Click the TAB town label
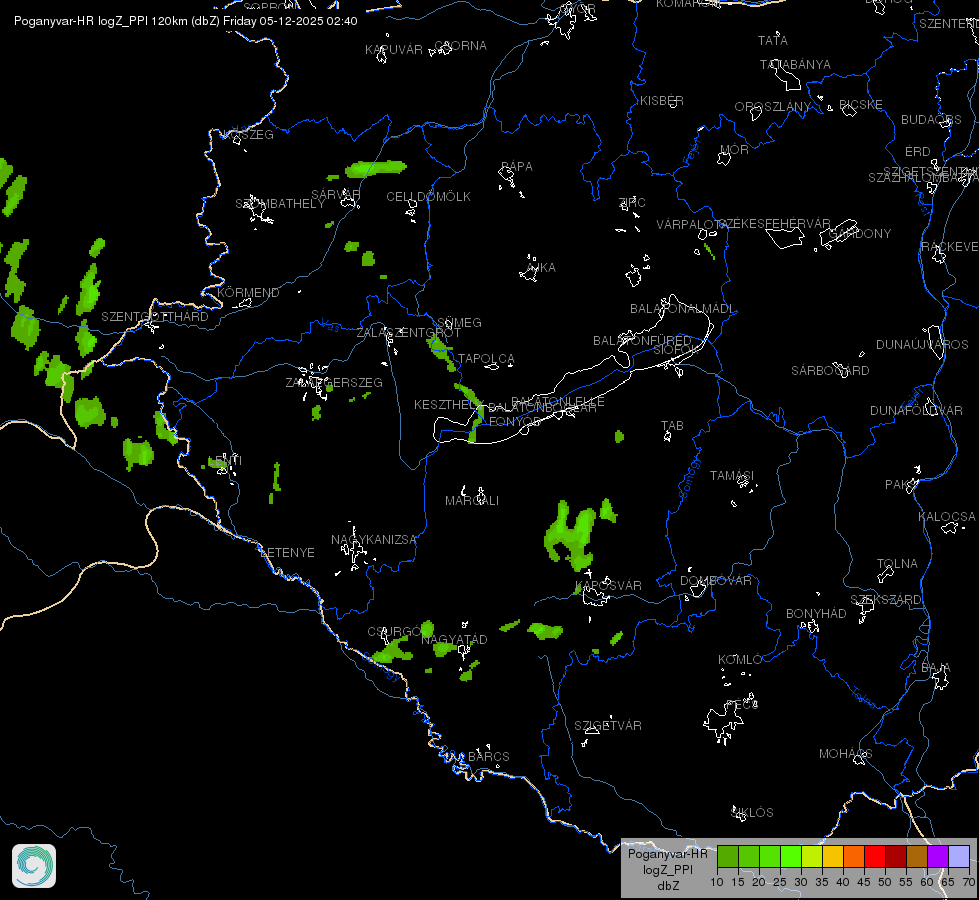Viewport: 979px width, 900px height. [x=672, y=426]
